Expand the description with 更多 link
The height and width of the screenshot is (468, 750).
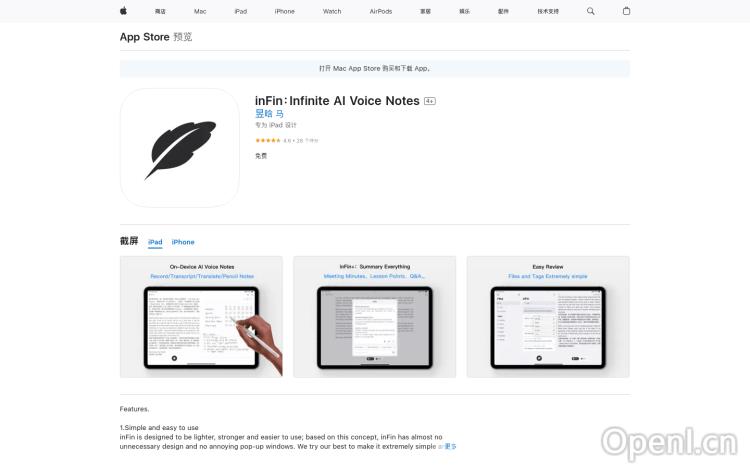pyautogui.click(x=450, y=446)
